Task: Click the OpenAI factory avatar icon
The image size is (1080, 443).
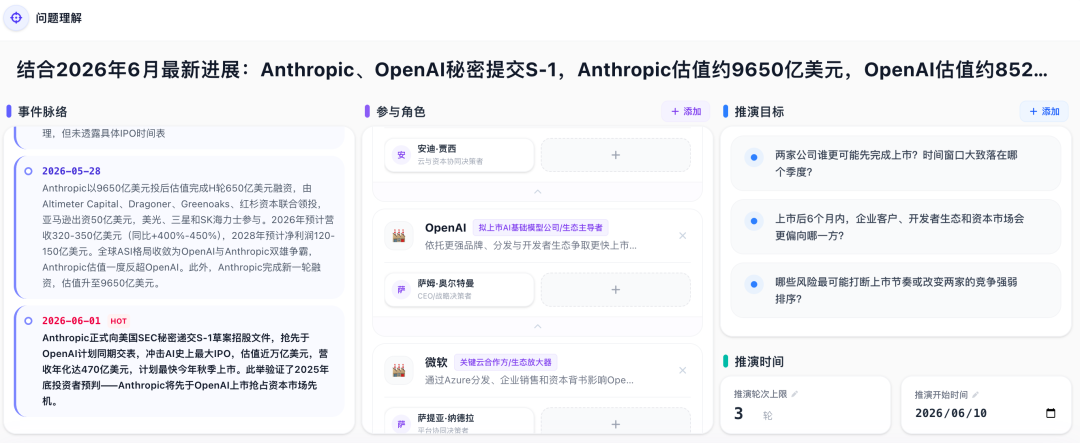Action: [x=399, y=236]
